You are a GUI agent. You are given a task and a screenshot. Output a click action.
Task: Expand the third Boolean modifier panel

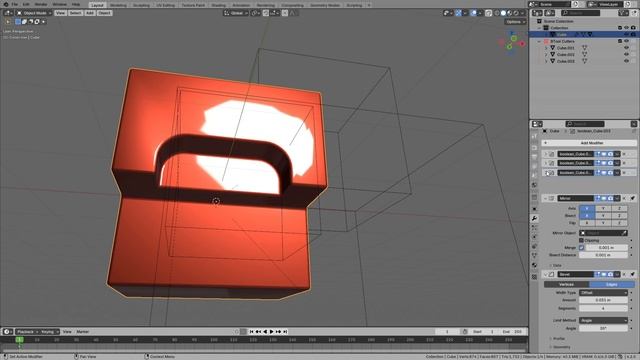546,173
